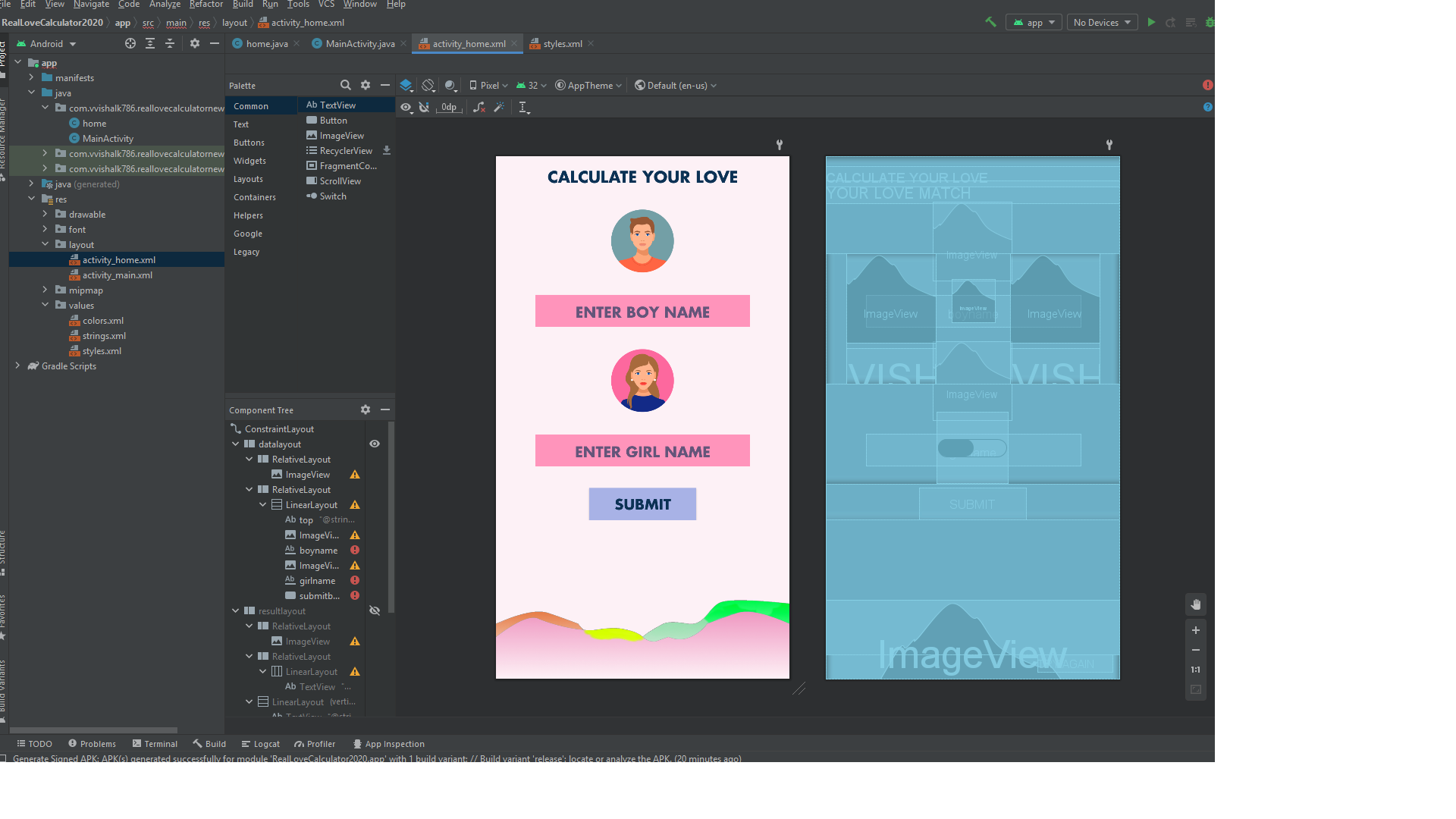Click the Switch widget in blueprint view

pos(972,448)
